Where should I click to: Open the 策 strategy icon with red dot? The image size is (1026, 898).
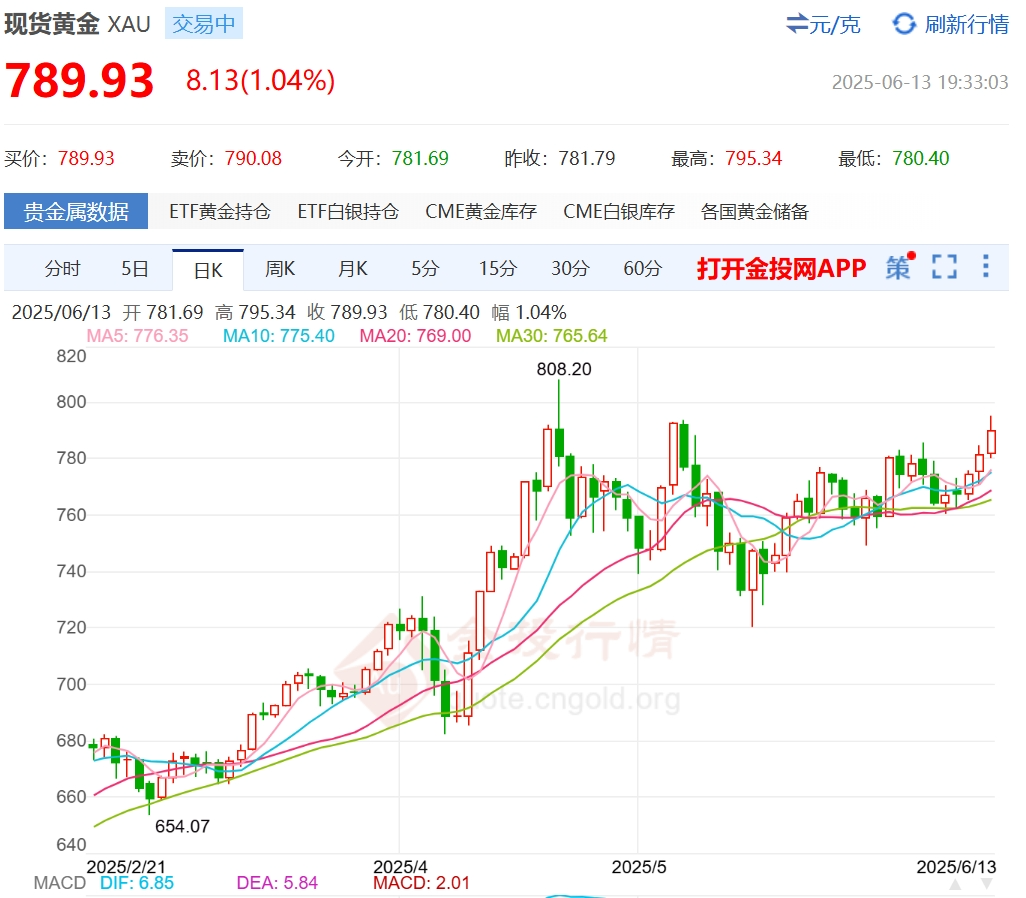(x=900, y=267)
